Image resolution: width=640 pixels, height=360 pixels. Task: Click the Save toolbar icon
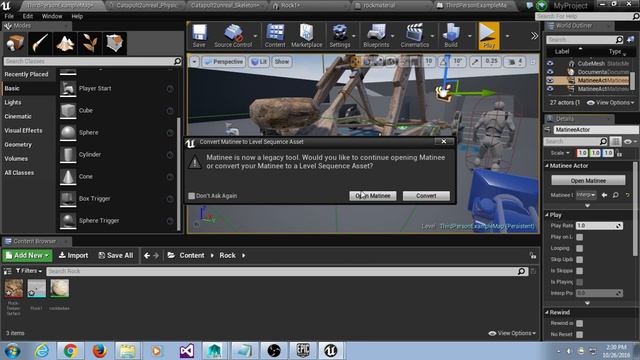199,36
